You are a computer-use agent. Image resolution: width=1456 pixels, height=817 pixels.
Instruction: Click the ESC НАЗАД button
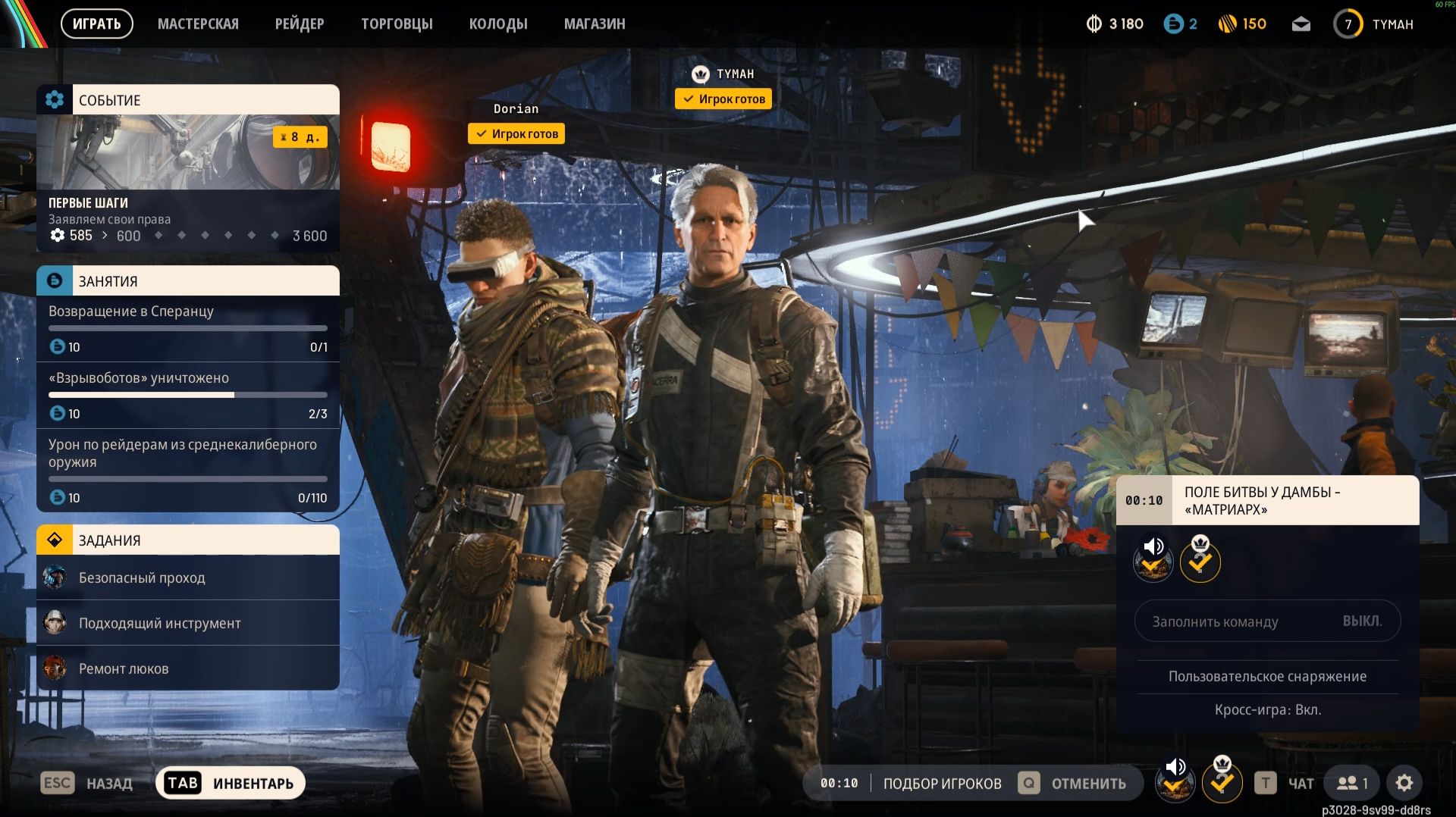[86, 783]
